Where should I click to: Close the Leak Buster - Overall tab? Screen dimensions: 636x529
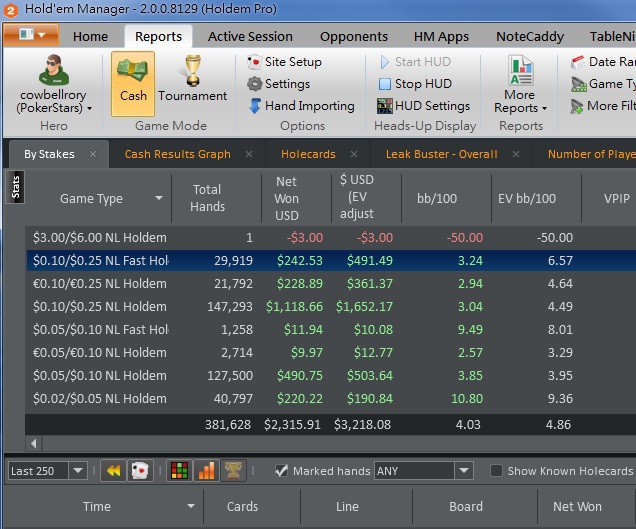(516, 154)
